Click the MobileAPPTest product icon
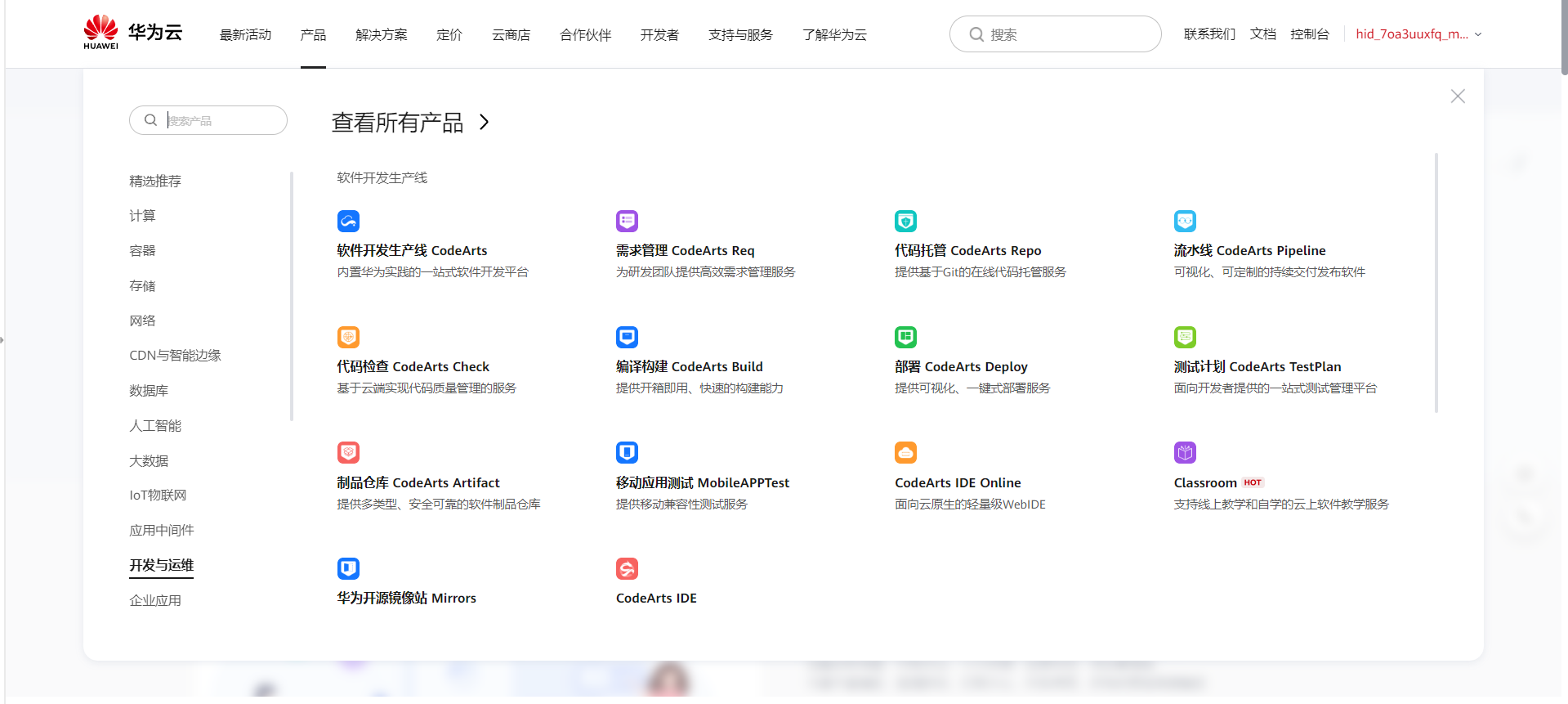This screenshot has width=1568, height=704. [627, 452]
